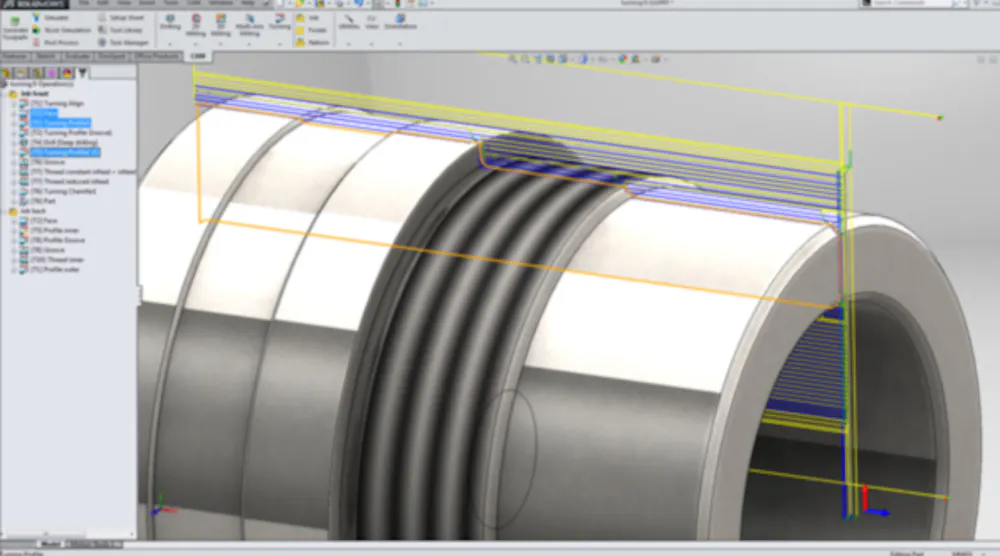Select the Turning Profile (2) highlighted row
The height and width of the screenshot is (556, 1000).
pyautogui.click(x=65, y=152)
